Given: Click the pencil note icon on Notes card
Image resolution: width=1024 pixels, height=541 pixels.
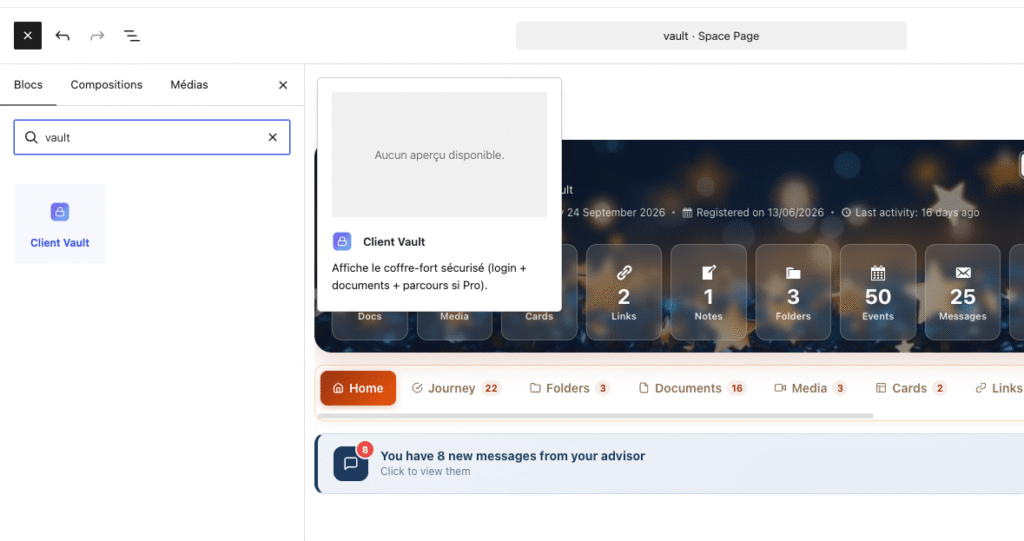Looking at the screenshot, I should (709, 272).
